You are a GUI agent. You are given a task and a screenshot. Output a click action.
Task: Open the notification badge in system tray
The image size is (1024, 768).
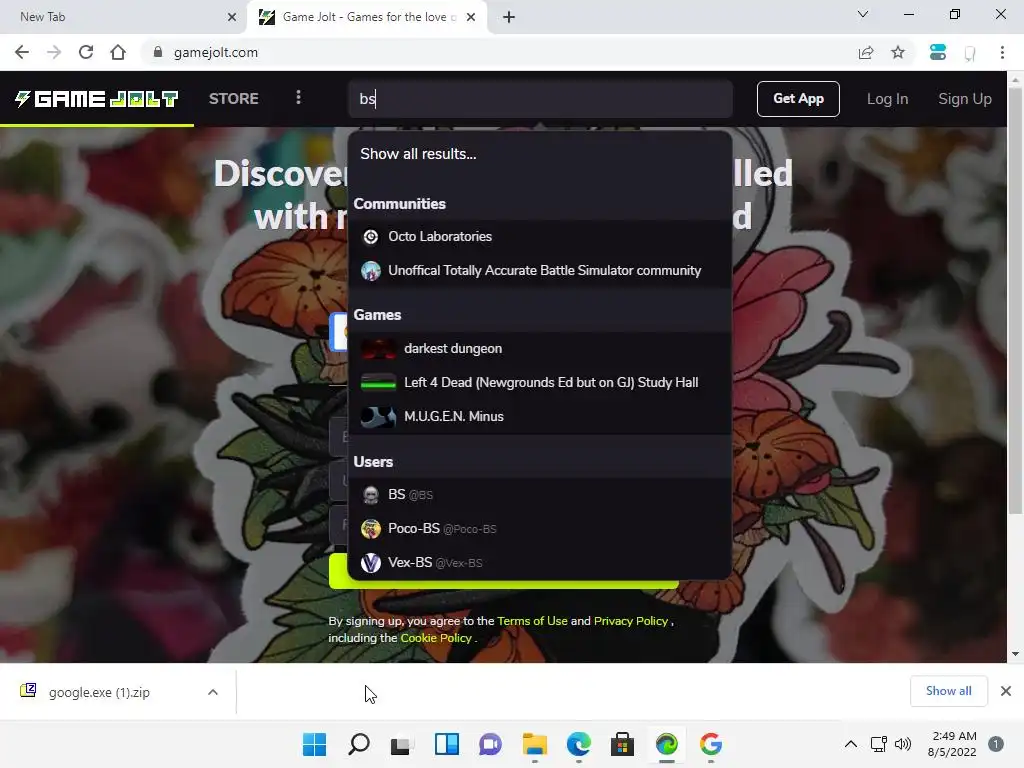995,744
